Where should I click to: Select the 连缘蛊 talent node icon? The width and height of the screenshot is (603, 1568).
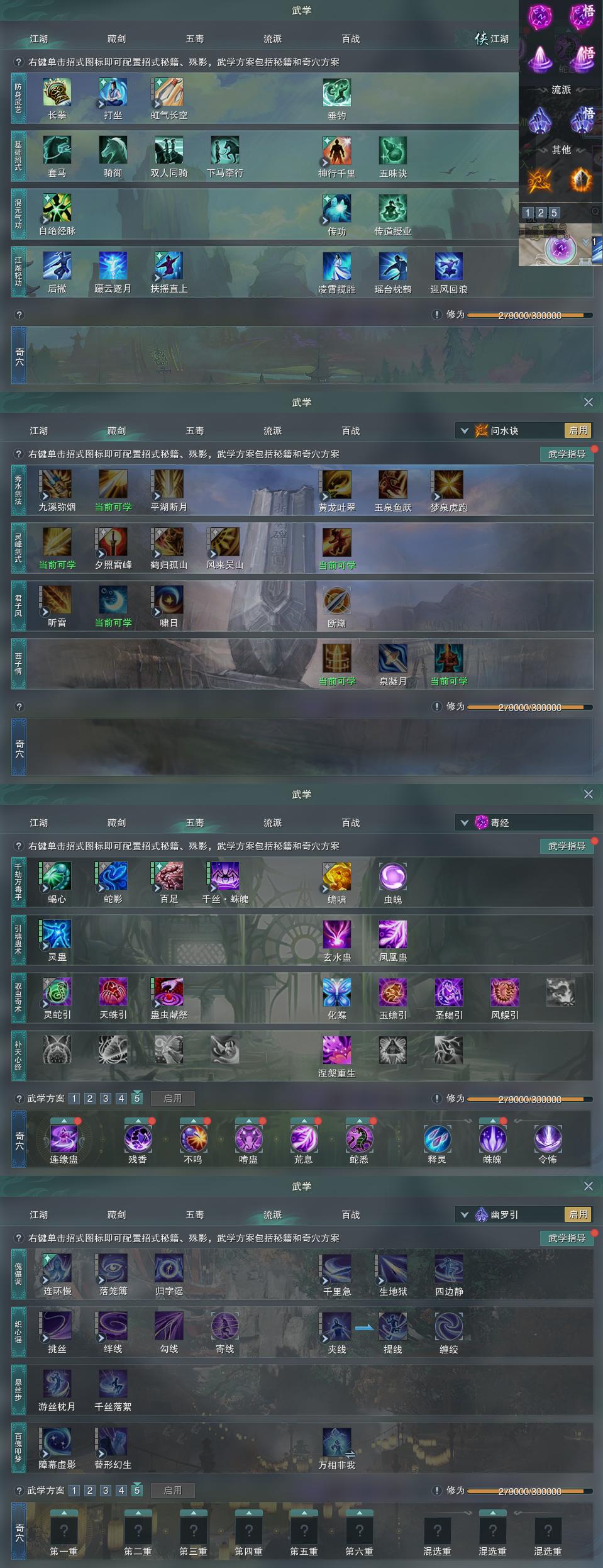point(64,1138)
